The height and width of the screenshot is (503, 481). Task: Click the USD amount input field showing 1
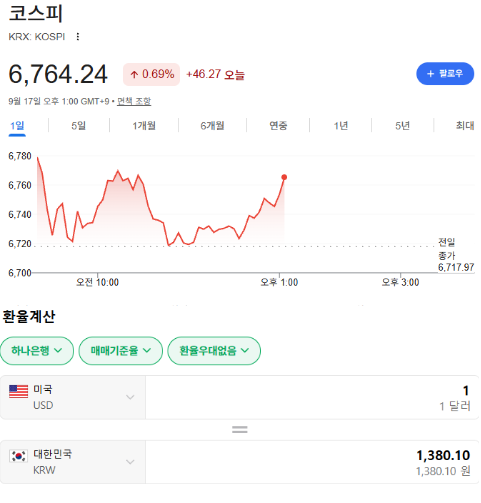coord(313,398)
